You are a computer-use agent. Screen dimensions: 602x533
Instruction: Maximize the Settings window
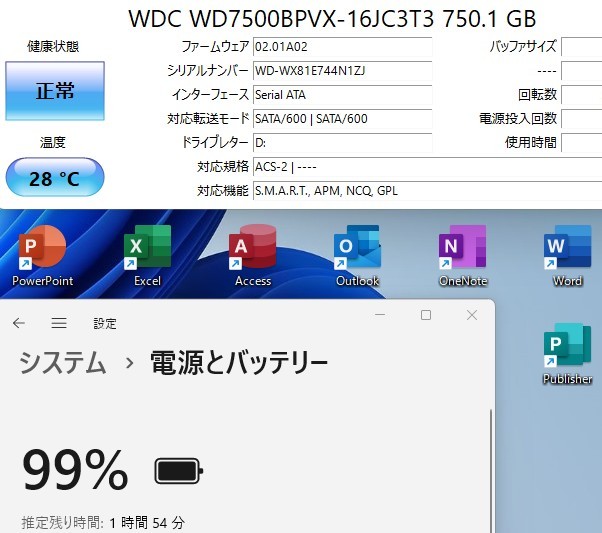pos(426,315)
